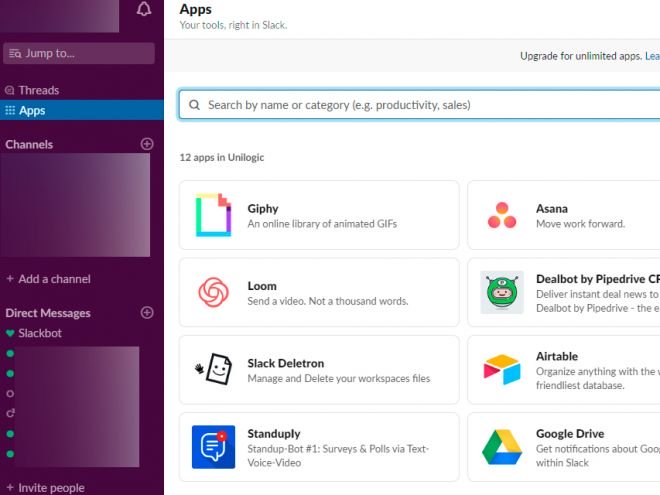This screenshot has height=495, width=660.
Task: Click the Apps page heading
Action: click(x=196, y=9)
